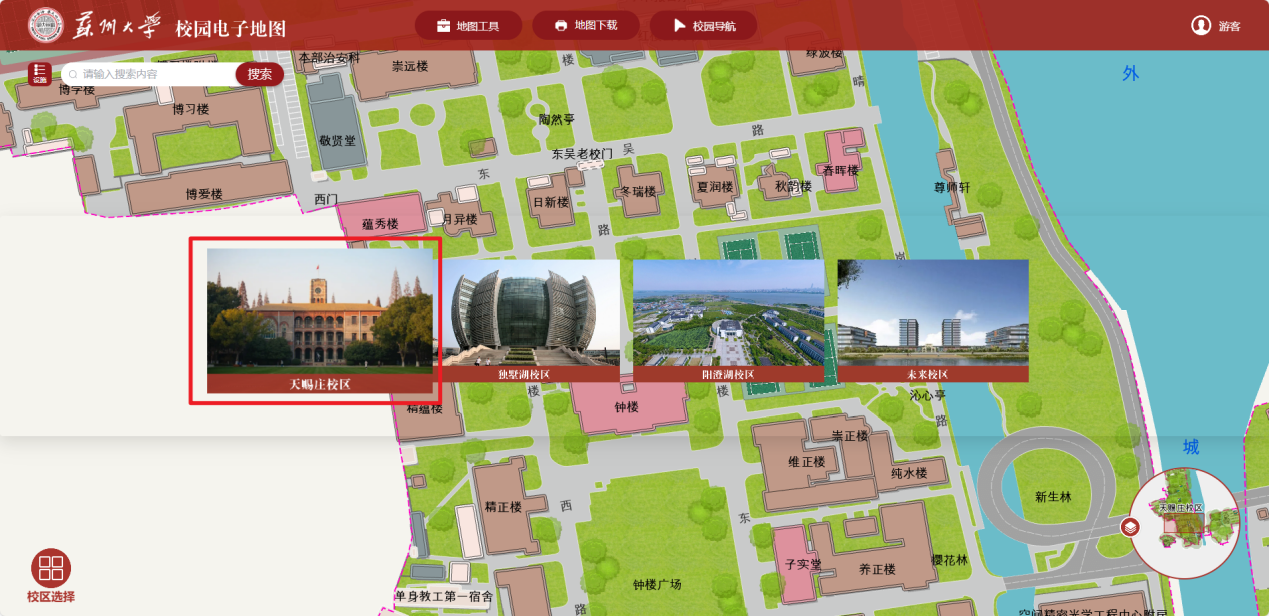Click the layers icon beside the minimap
The height and width of the screenshot is (616, 1269).
[1130, 527]
